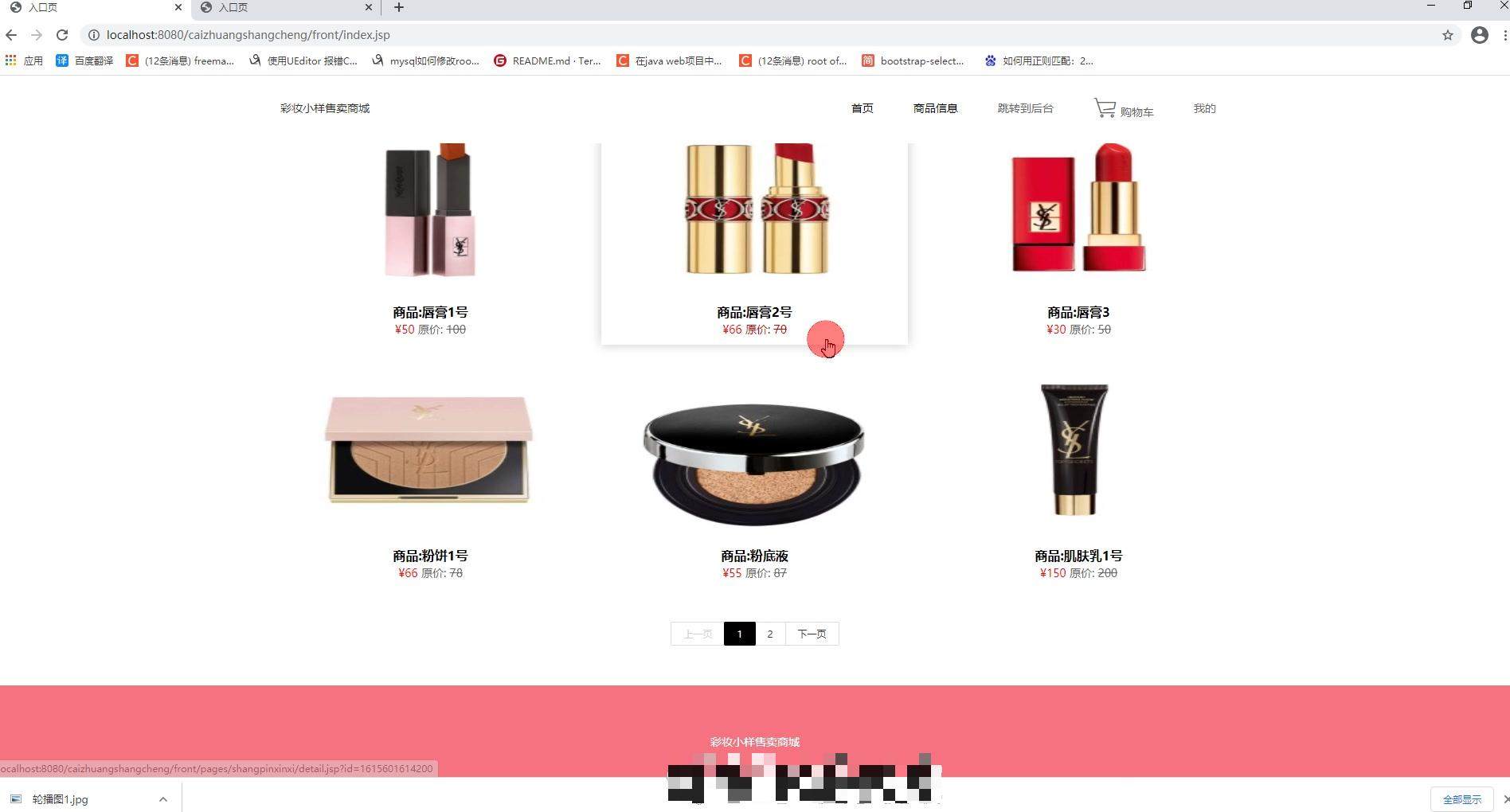The image size is (1510, 812).
Task: Bookmark this page with the star icon
Action: coord(1448,35)
